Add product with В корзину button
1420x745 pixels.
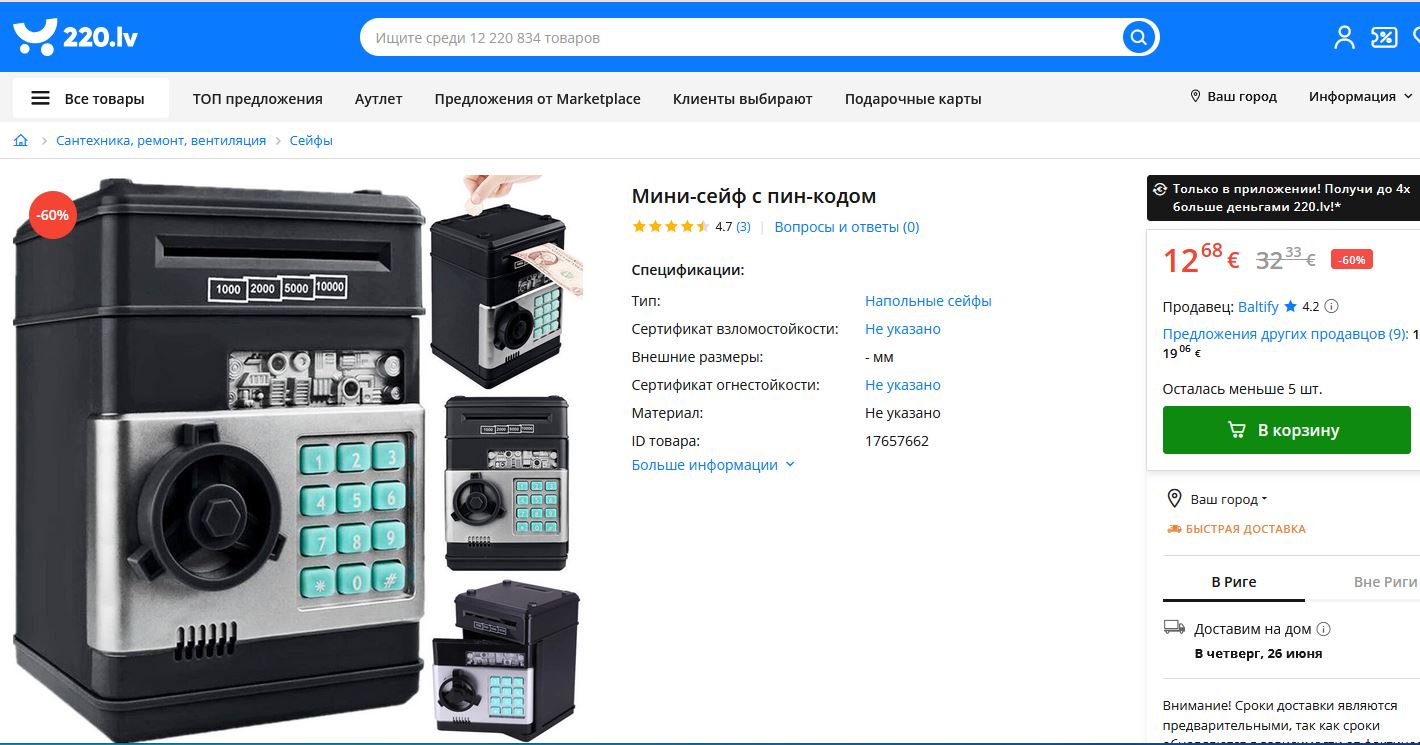tap(1286, 430)
